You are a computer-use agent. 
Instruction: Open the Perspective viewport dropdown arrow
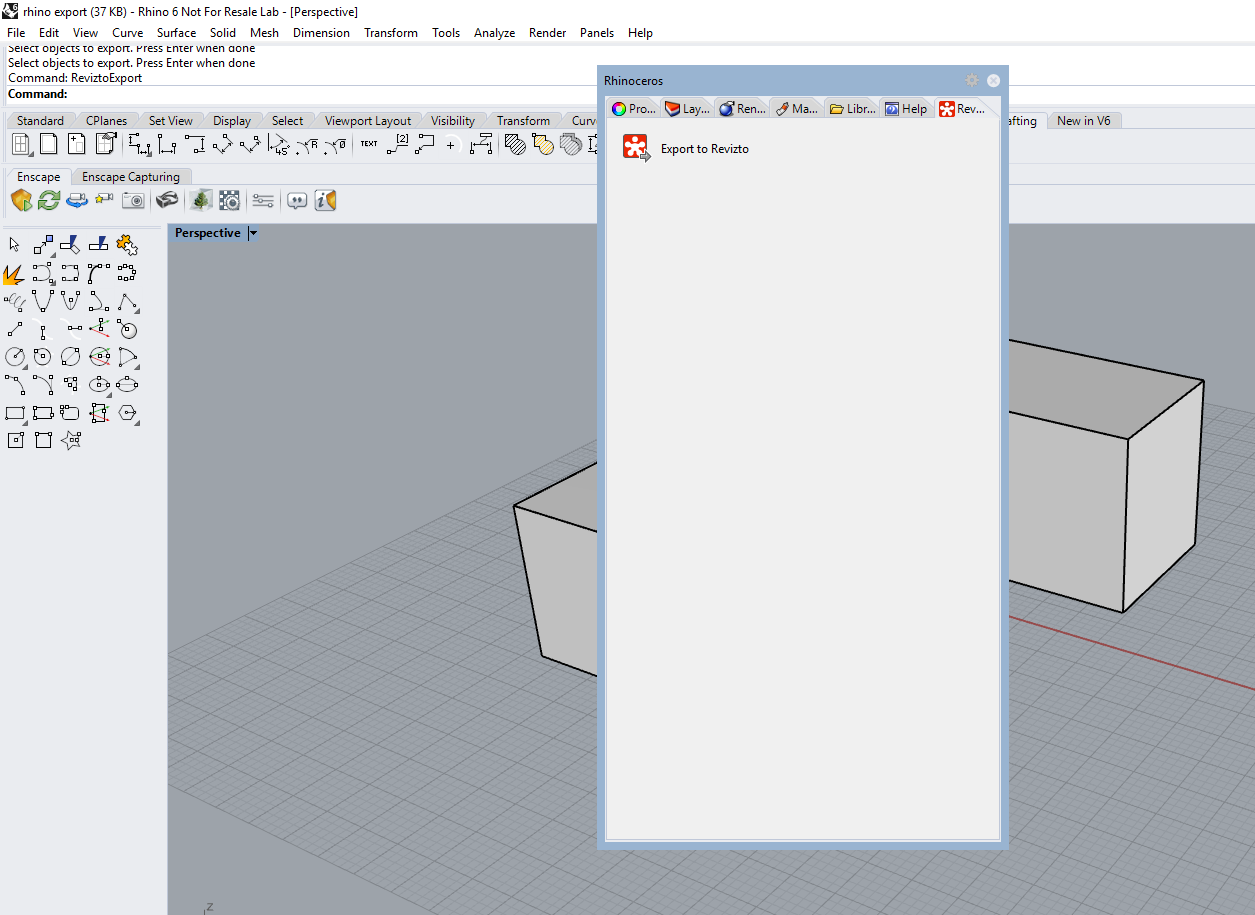point(253,233)
